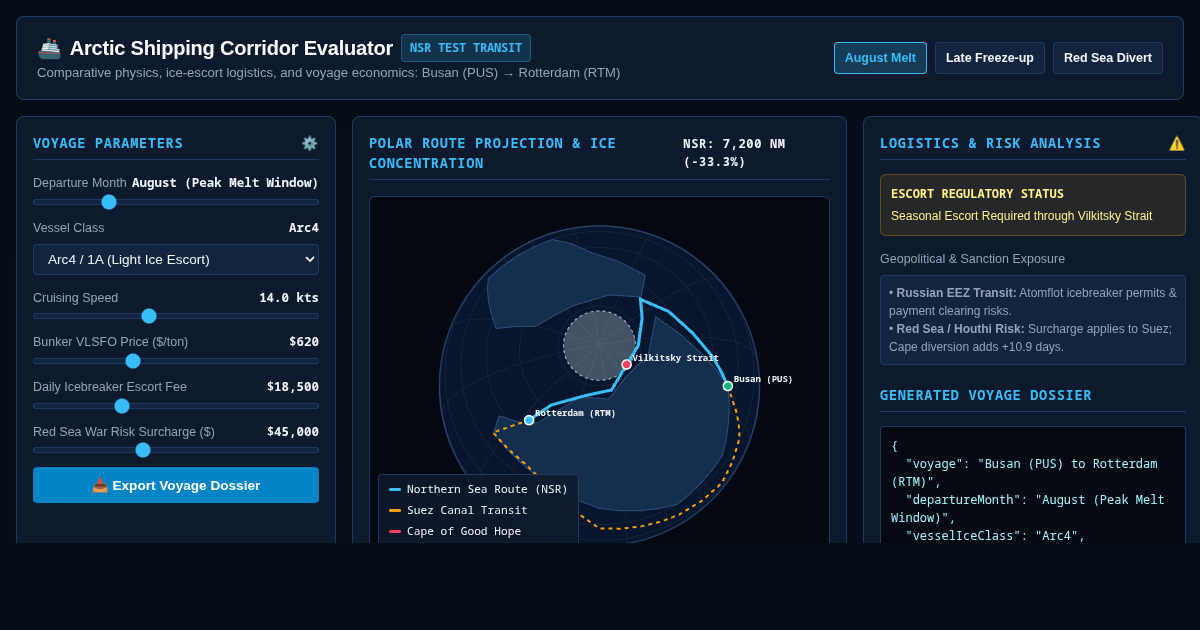This screenshot has height=630, width=1200.
Task: Open the Vessel Class dropdown
Action: (176, 259)
